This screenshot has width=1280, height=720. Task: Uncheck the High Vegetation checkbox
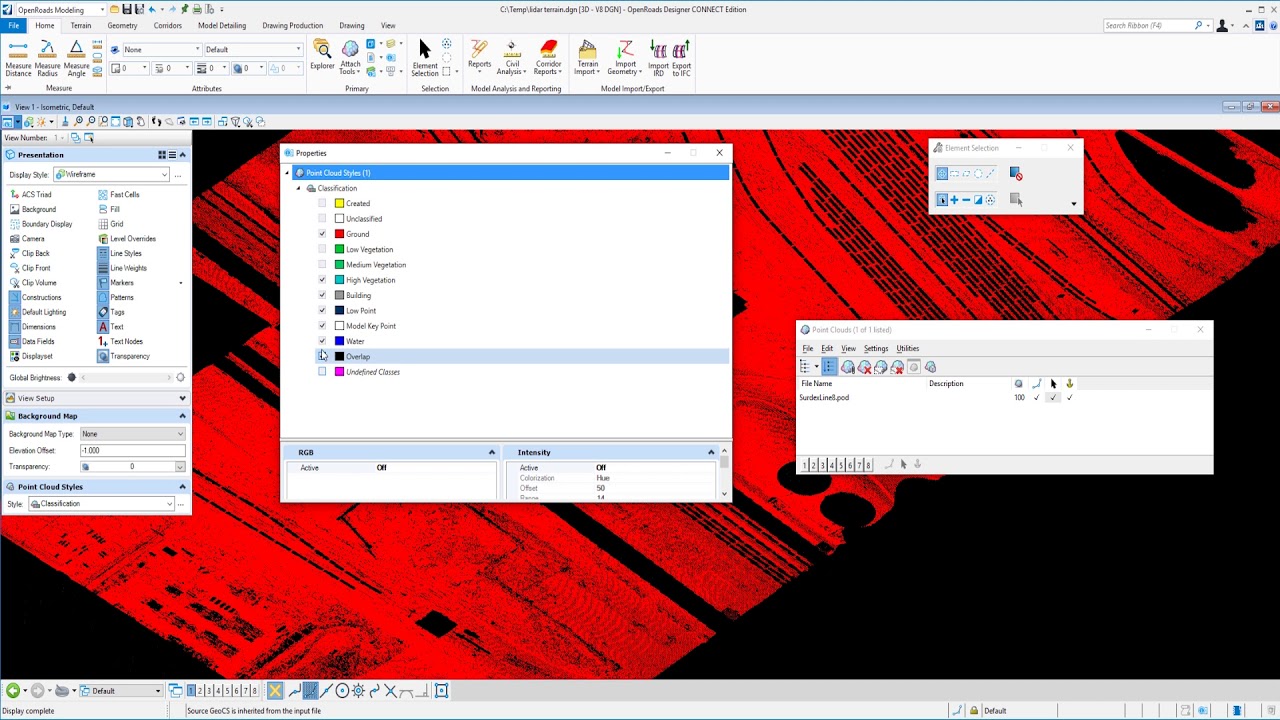point(322,280)
